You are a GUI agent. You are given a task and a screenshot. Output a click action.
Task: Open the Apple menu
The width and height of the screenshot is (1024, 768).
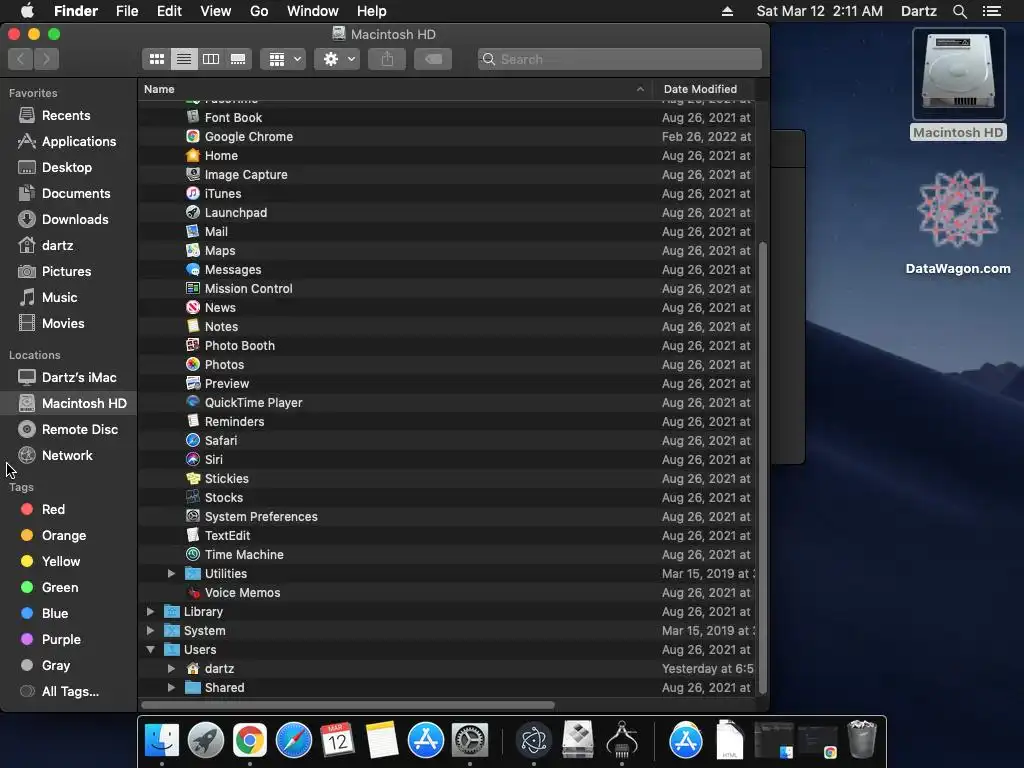[x=27, y=11]
